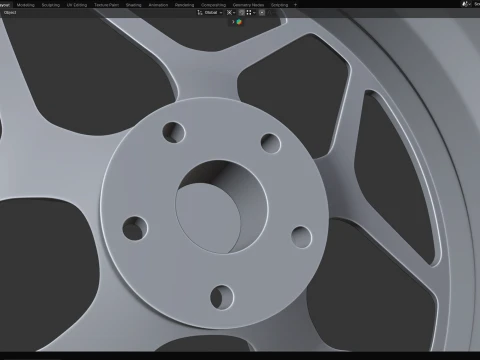The height and width of the screenshot is (360, 480).
Task: Switch to the Animation workspace tab
Action: point(158,5)
